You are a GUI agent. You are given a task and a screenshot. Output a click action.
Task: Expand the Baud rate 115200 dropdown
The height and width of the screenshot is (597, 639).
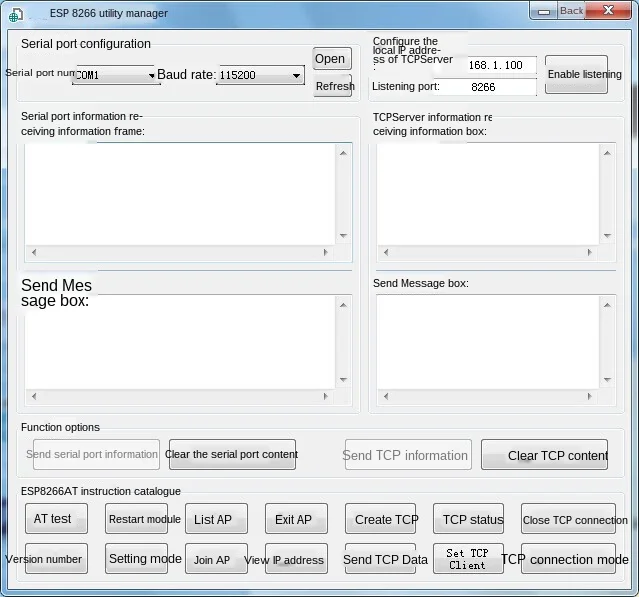[x=260, y=75]
